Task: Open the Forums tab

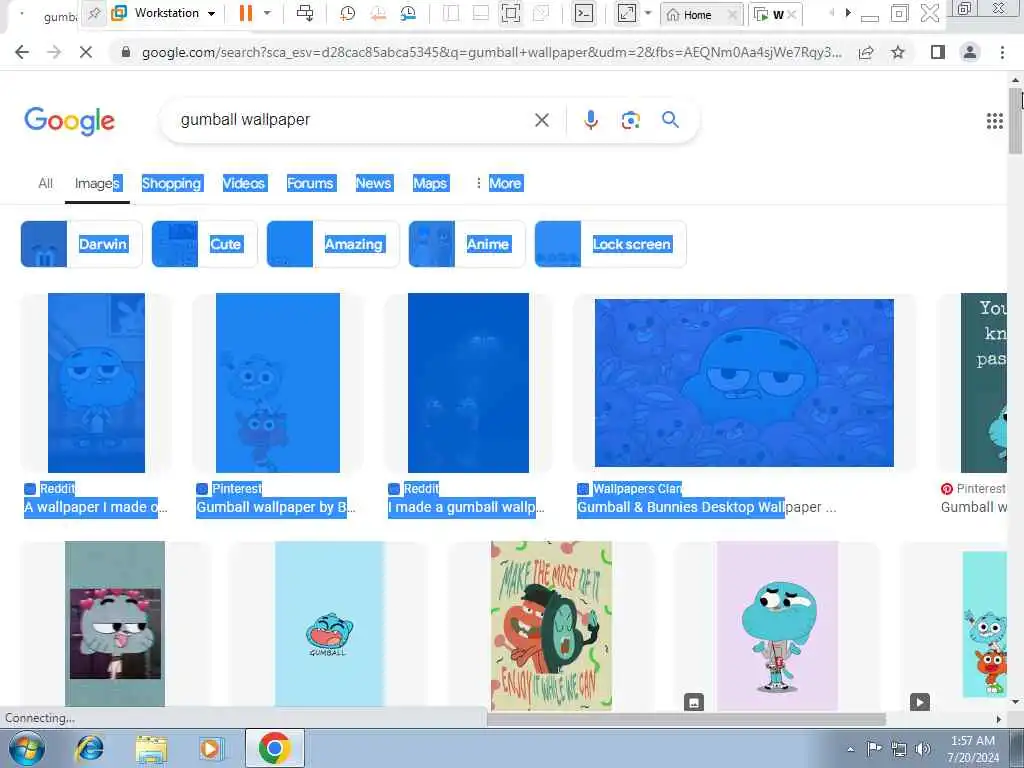Action: pos(310,184)
